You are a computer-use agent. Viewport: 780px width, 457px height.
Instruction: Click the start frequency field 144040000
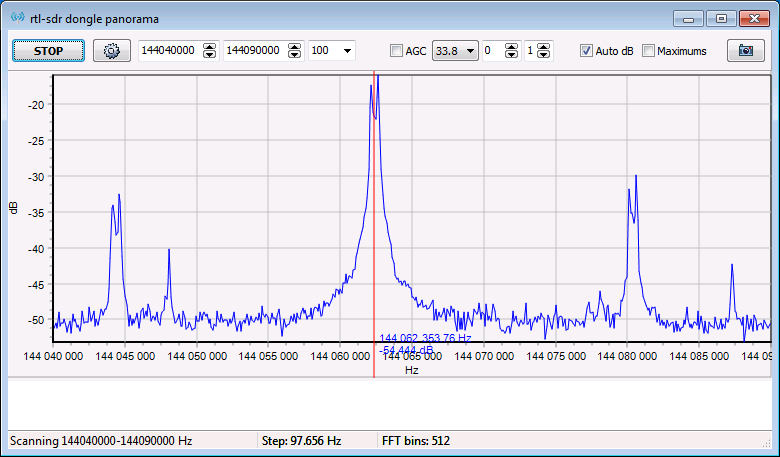pos(170,51)
